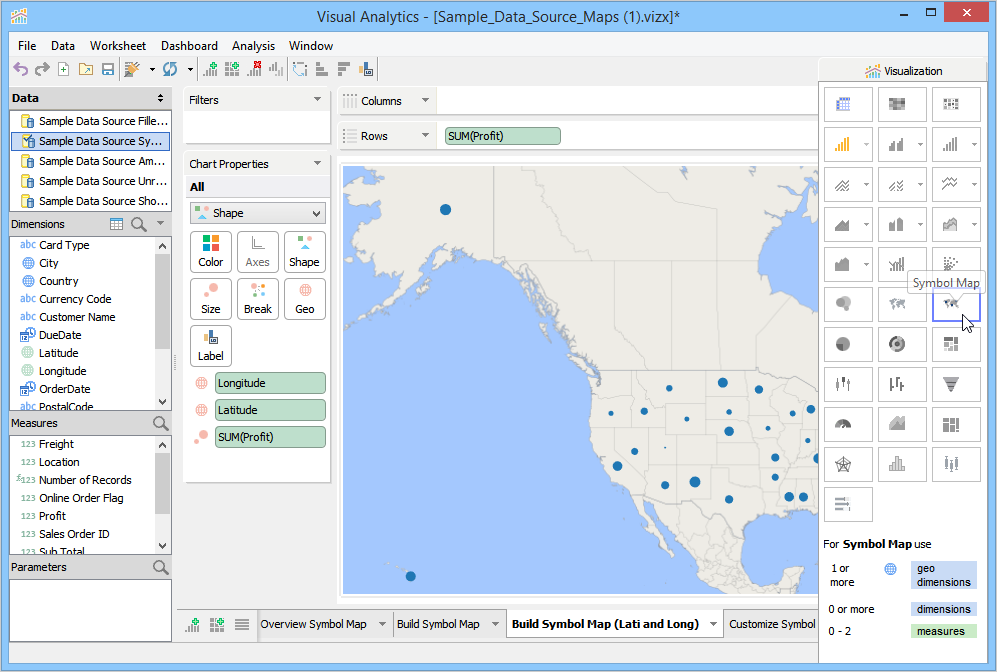Click the Size property button

tap(211, 298)
